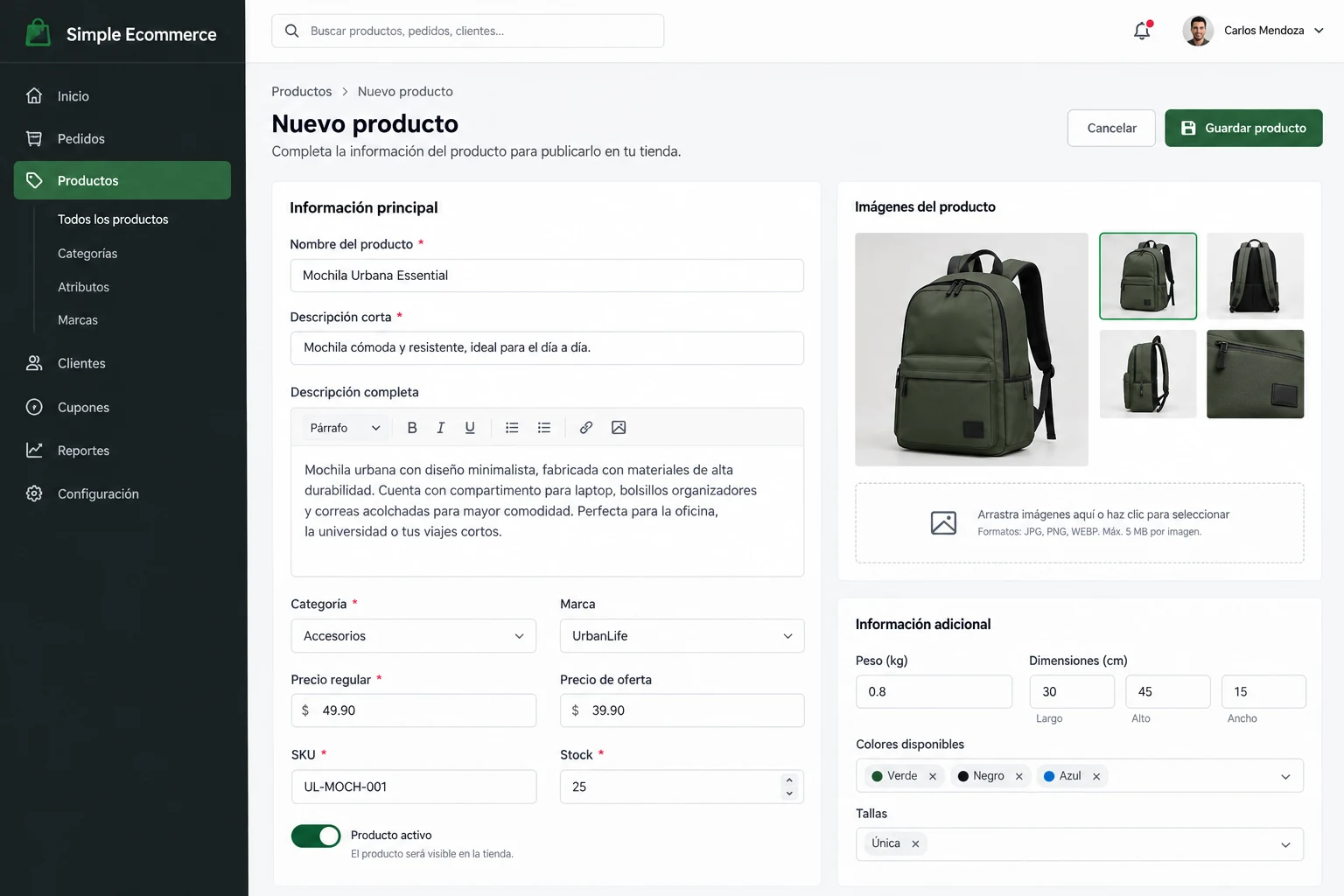Toggle the Producto activo switch
This screenshot has height=896, width=1344.
coord(316,836)
